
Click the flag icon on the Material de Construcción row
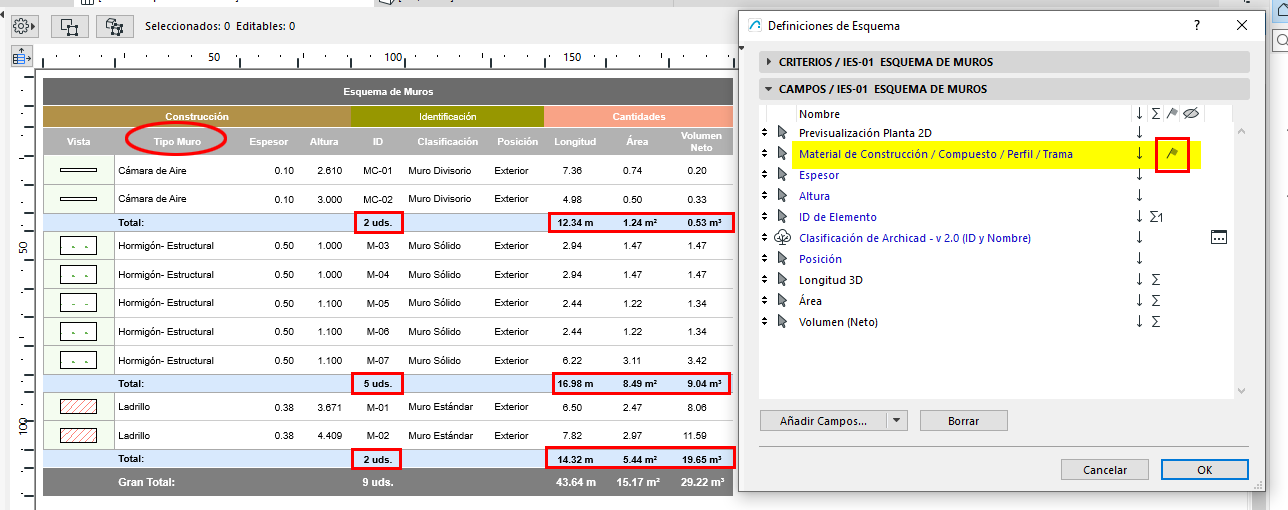coord(1172,154)
